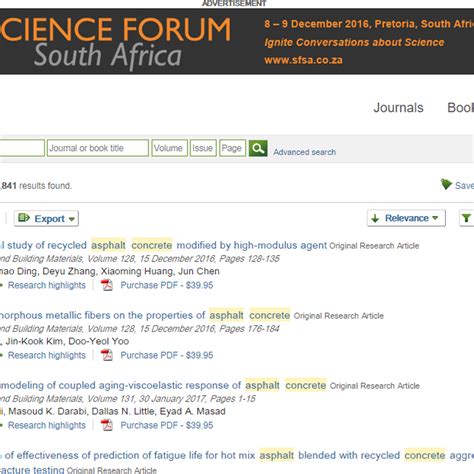Open metallic fibers asphalt concrete article
The image size is (474, 474).
(x=145, y=315)
